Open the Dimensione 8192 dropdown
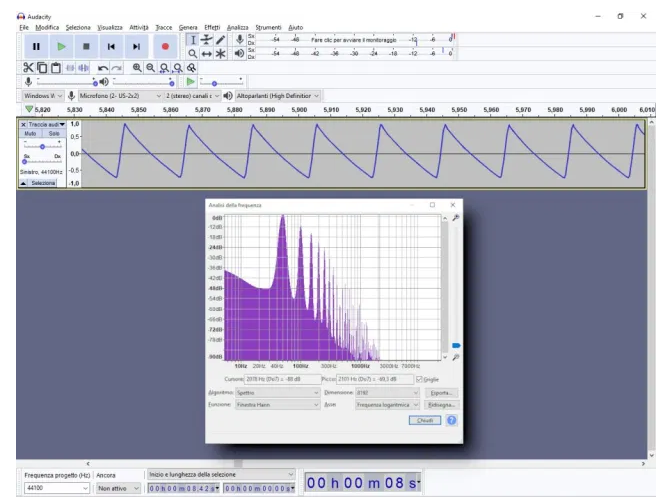 pos(387,392)
